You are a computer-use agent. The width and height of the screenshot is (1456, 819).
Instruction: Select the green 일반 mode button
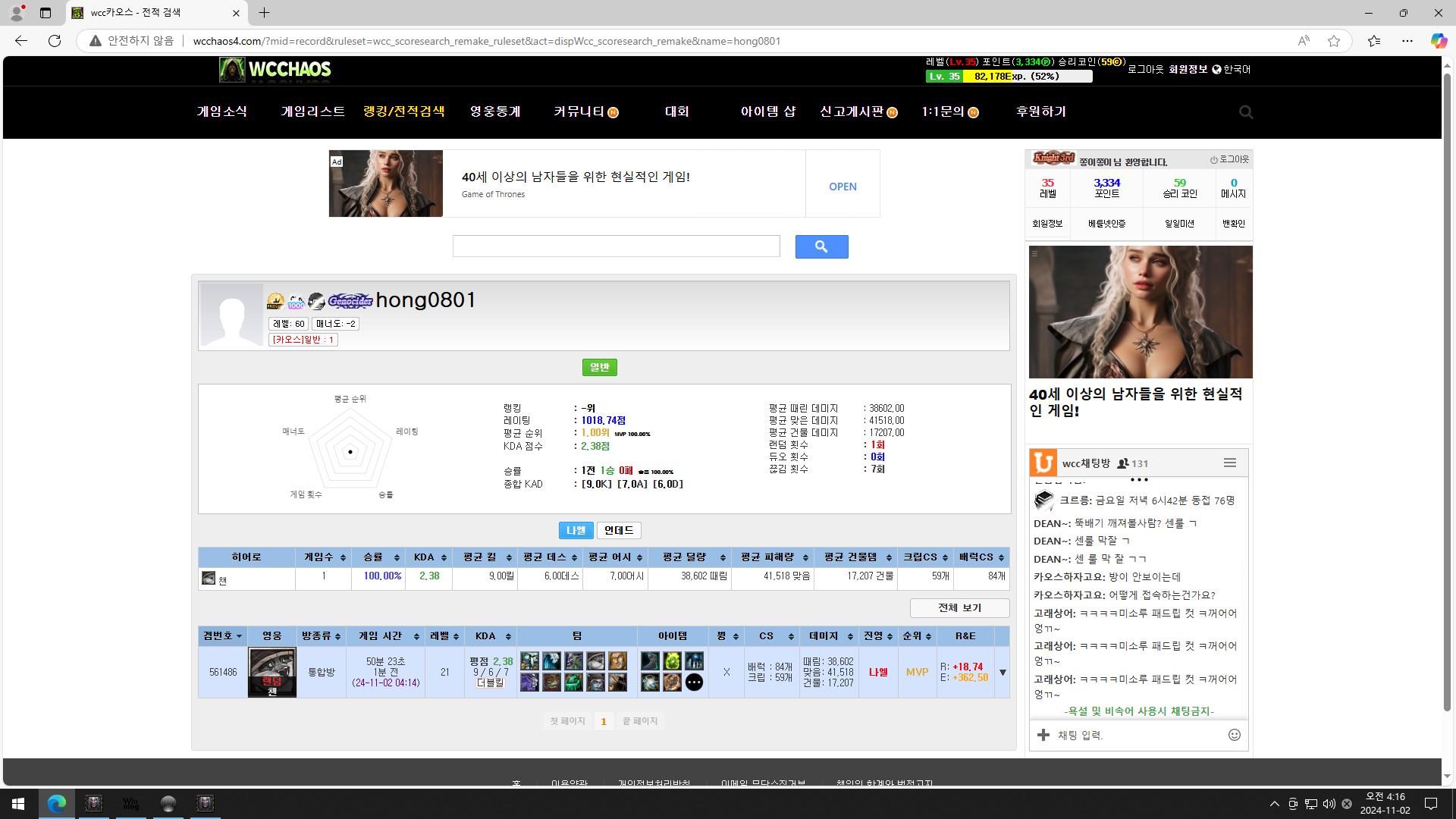click(600, 368)
